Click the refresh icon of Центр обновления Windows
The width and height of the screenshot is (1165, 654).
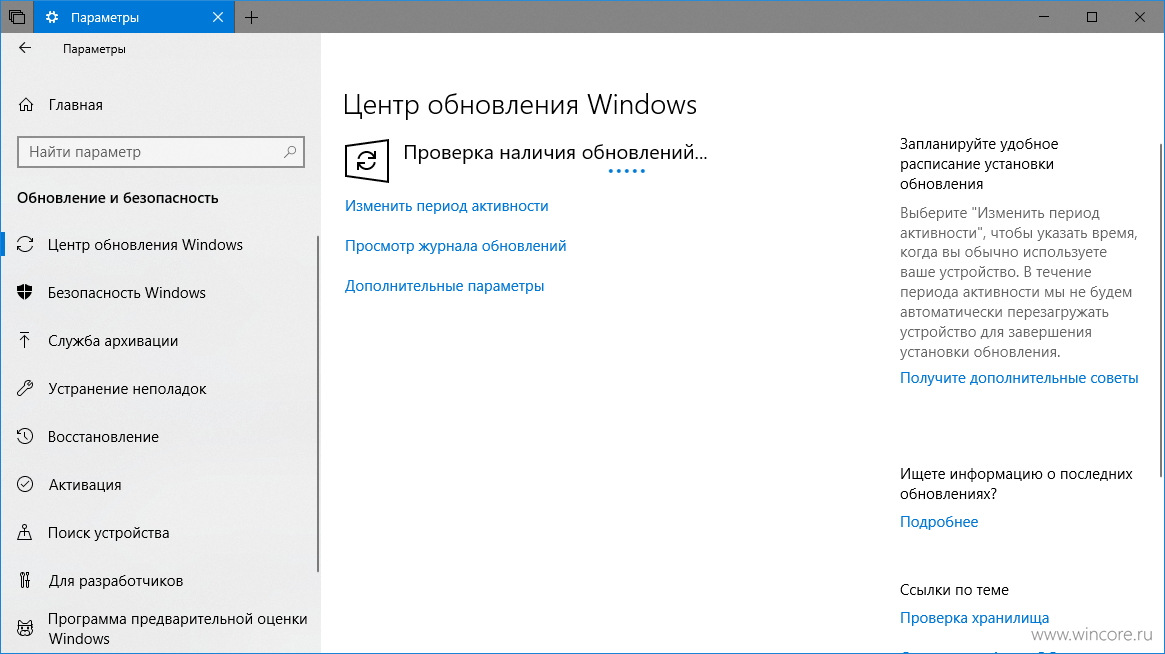[x=25, y=245]
